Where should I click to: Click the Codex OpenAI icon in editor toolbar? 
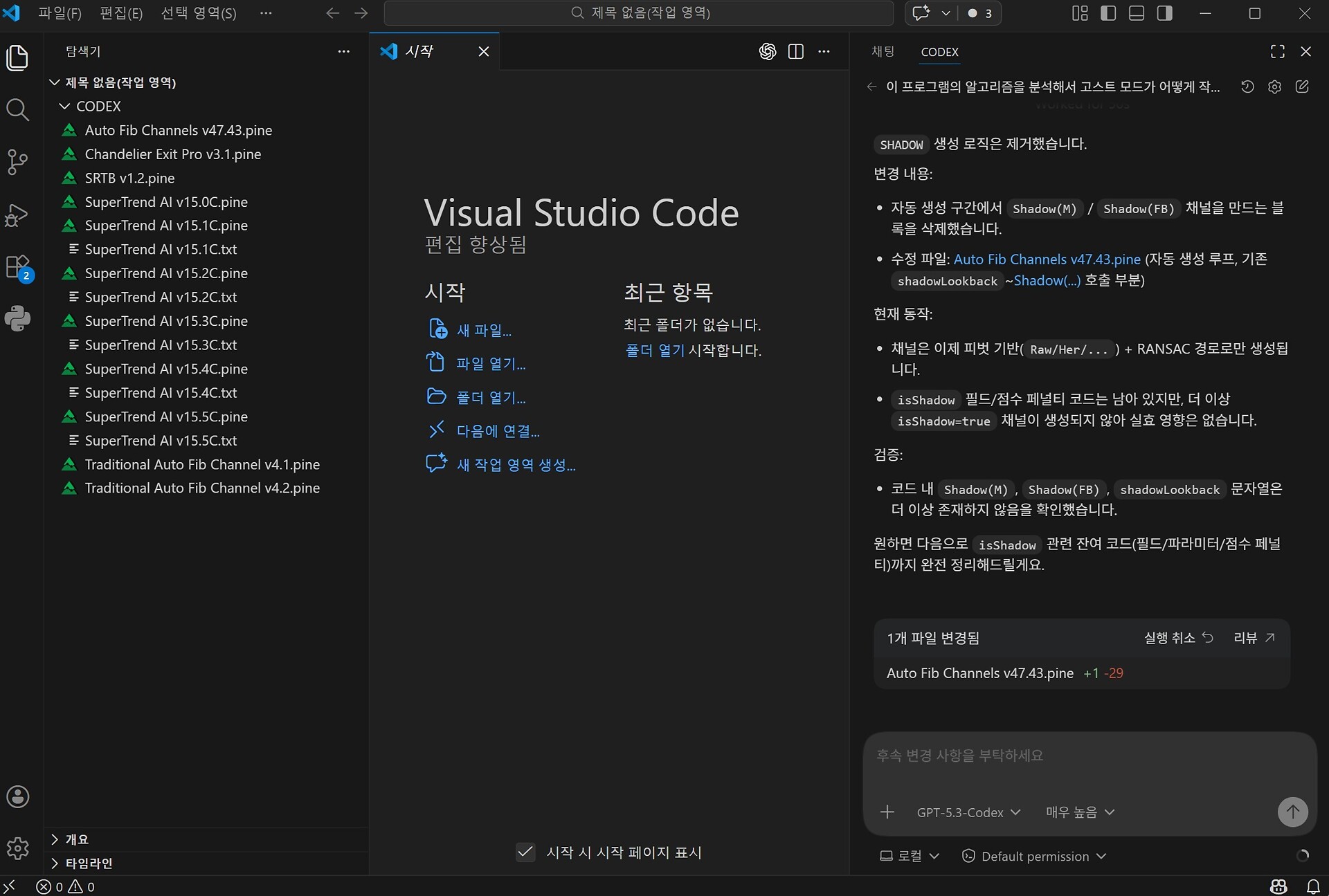[767, 51]
